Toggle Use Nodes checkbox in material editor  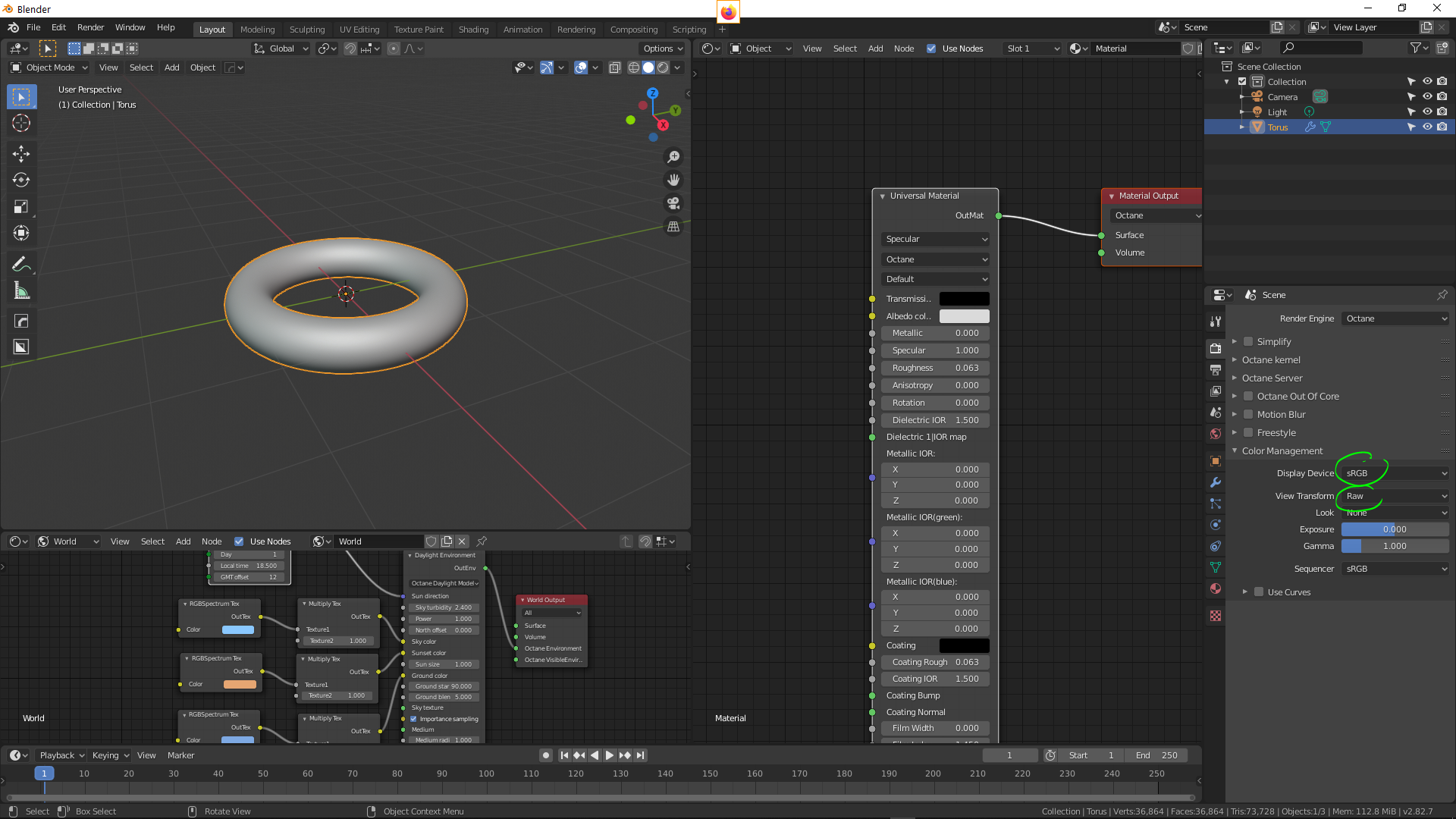(x=931, y=49)
